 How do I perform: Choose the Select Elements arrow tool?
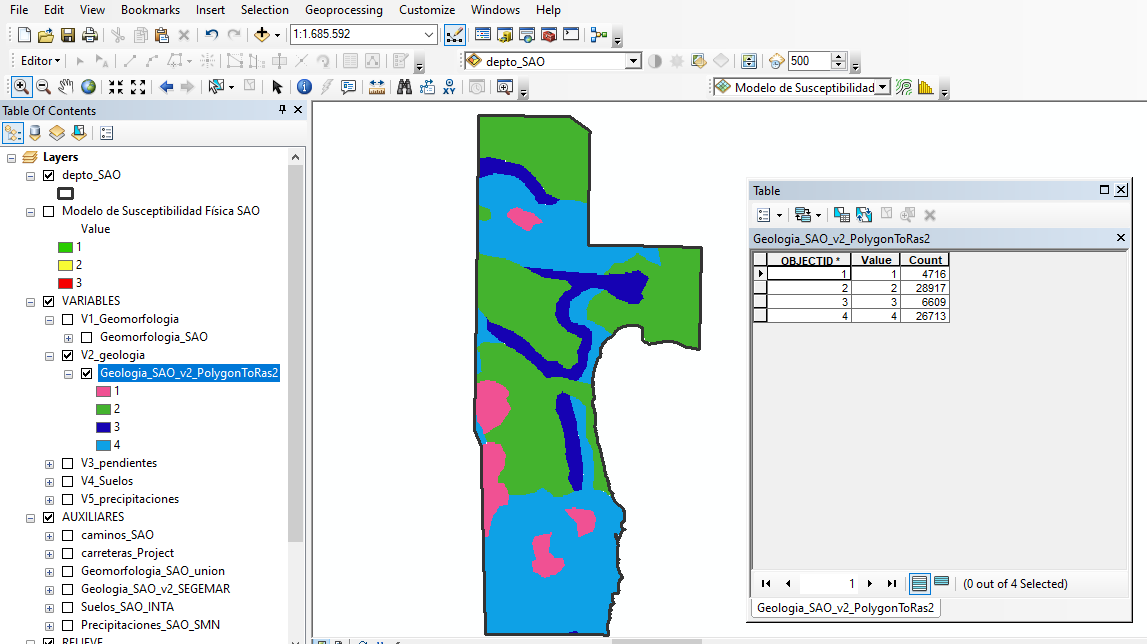point(277,87)
